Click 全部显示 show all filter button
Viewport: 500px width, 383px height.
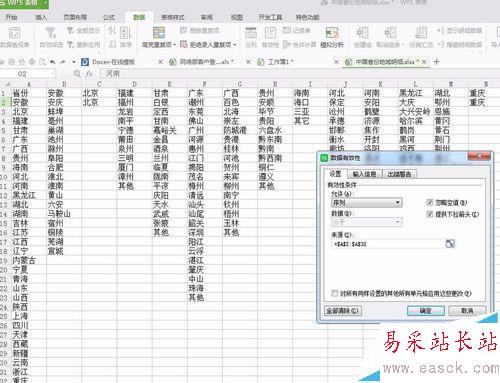(x=83, y=31)
